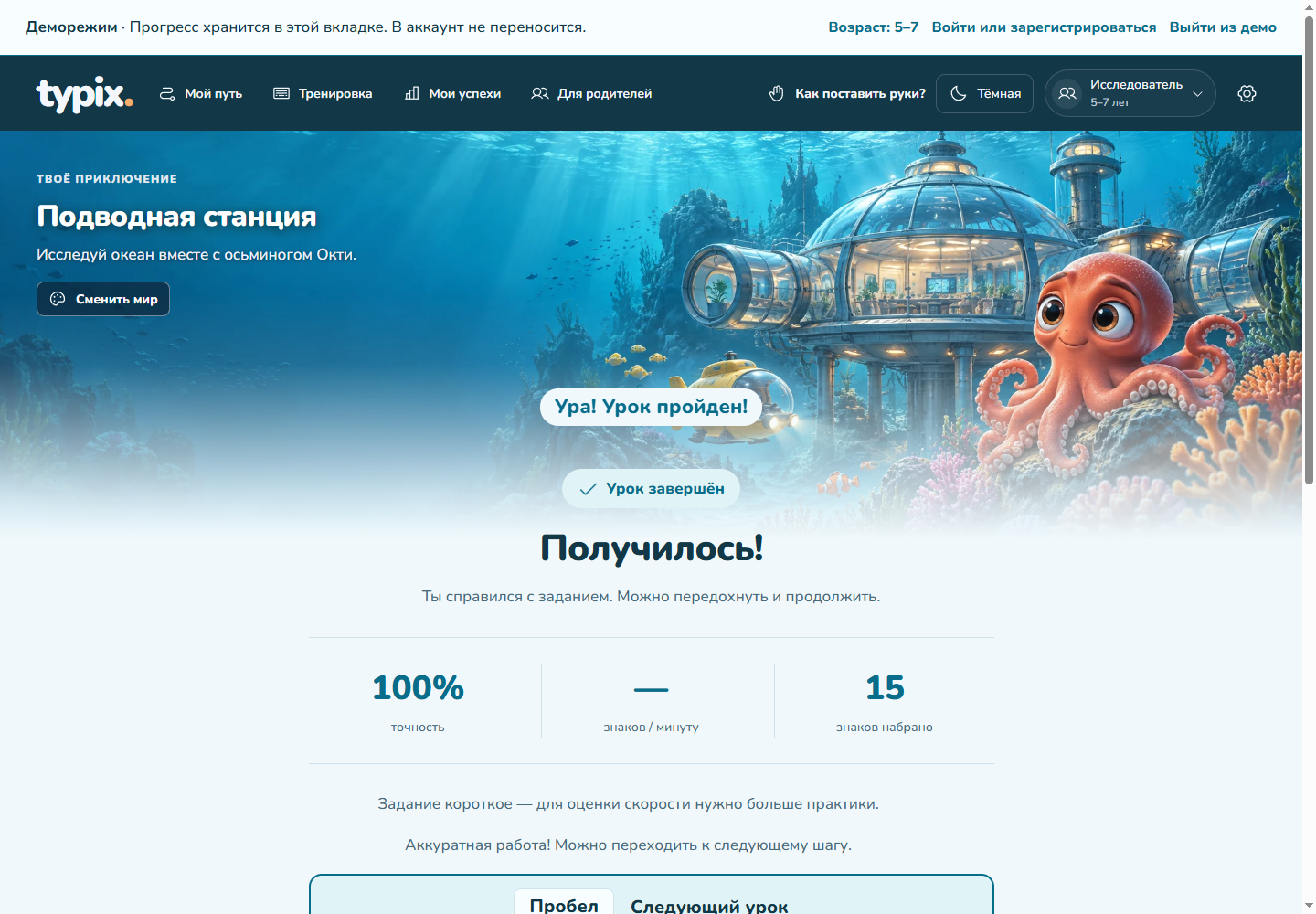Open Мои успехи page

click(x=452, y=93)
